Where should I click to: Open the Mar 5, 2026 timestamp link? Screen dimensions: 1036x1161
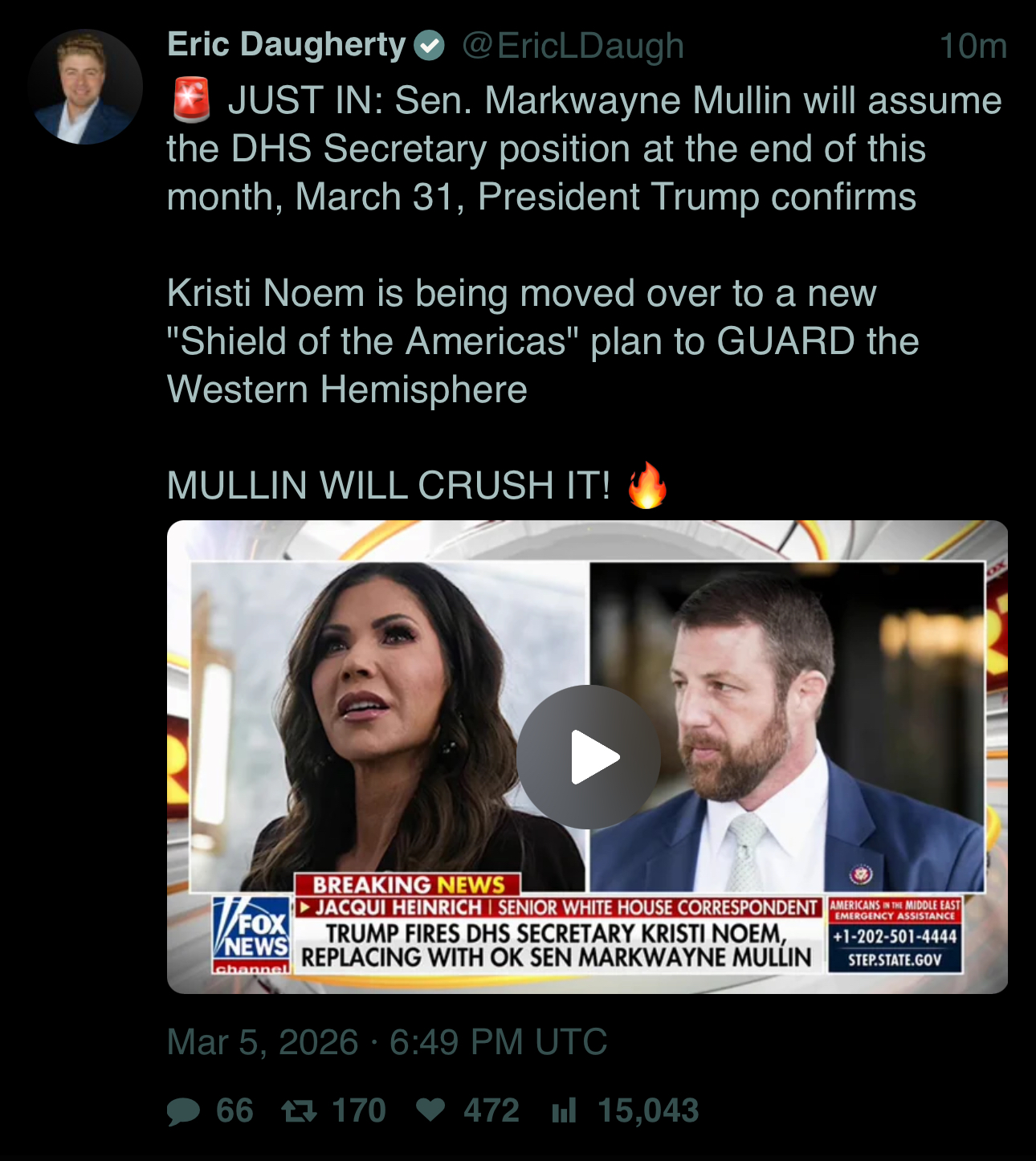tap(387, 1042)
